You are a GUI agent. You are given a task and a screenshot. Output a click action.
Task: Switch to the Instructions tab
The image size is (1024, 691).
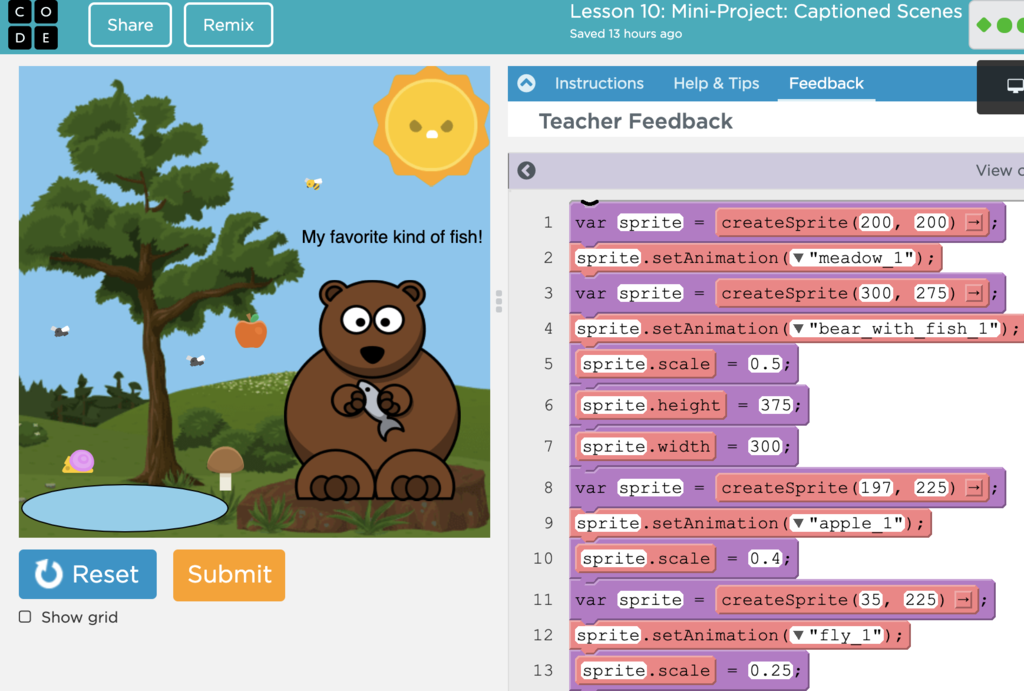pos(599,83)
